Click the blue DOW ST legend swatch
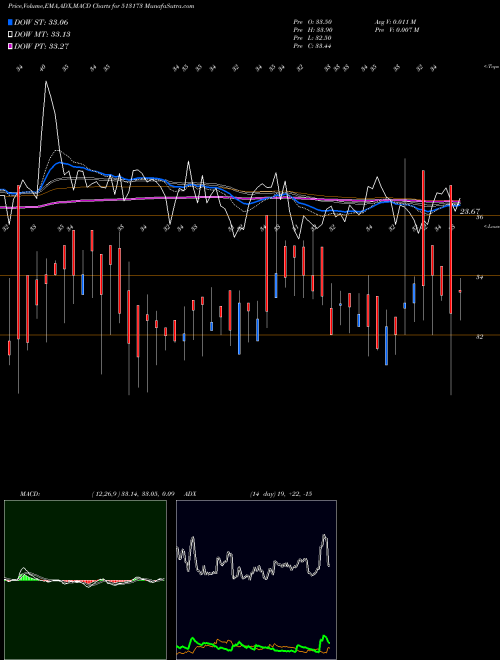Screen dimensions: 500x660 (x=11, y=22)
